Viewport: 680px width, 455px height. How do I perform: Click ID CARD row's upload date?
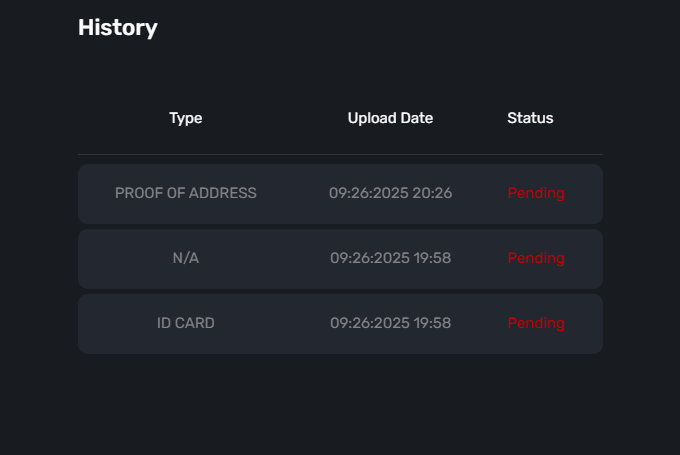(390, 323)
